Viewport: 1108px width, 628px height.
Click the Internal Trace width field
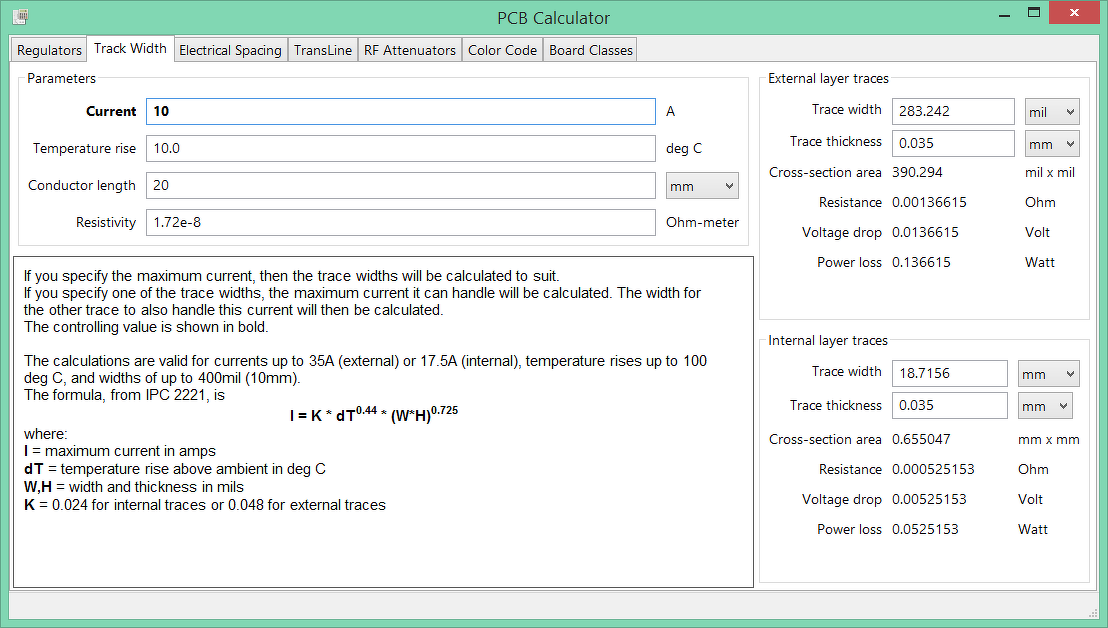(x=950, y=373)
